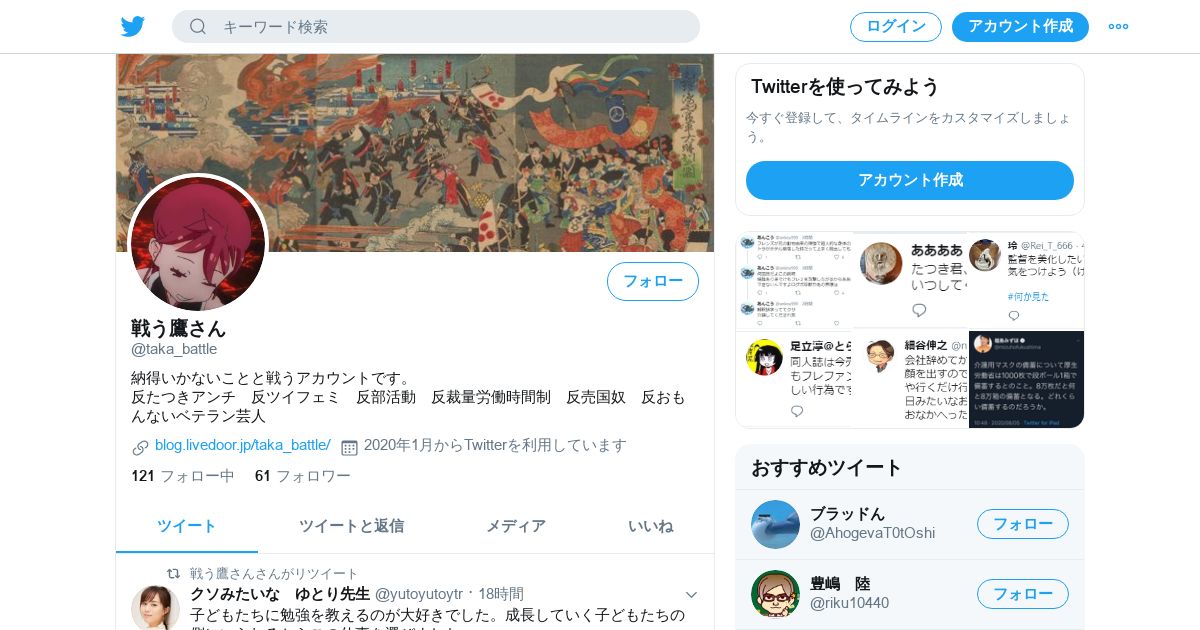The height and width of the screenshot is (630, 1200).
Task: Open the three-dot more options menu
Action: coord(1118,26)
